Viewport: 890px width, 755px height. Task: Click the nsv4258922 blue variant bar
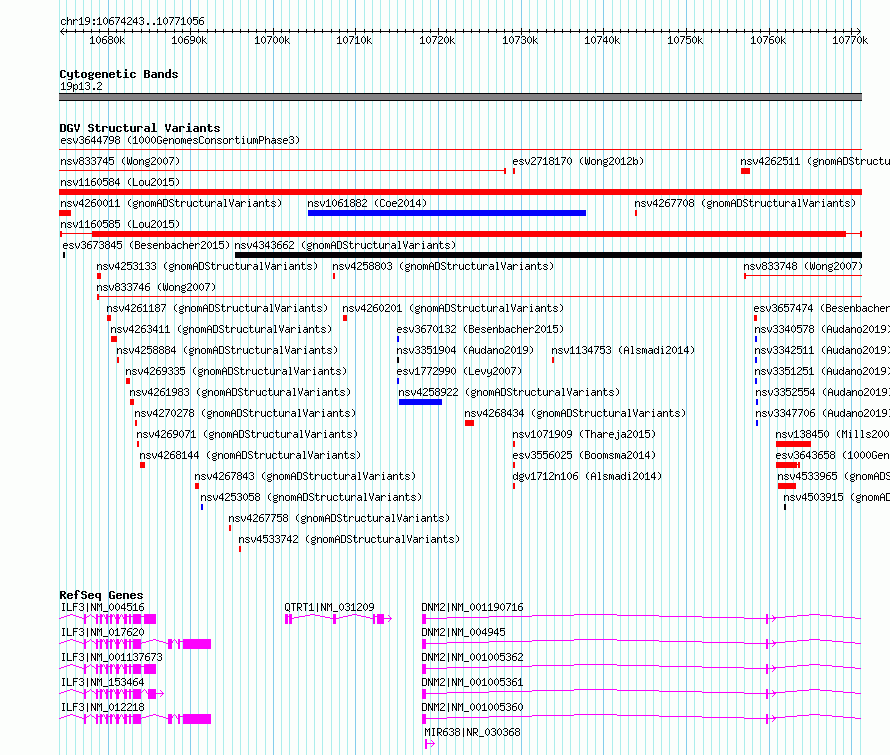click(x=420, y=402)
